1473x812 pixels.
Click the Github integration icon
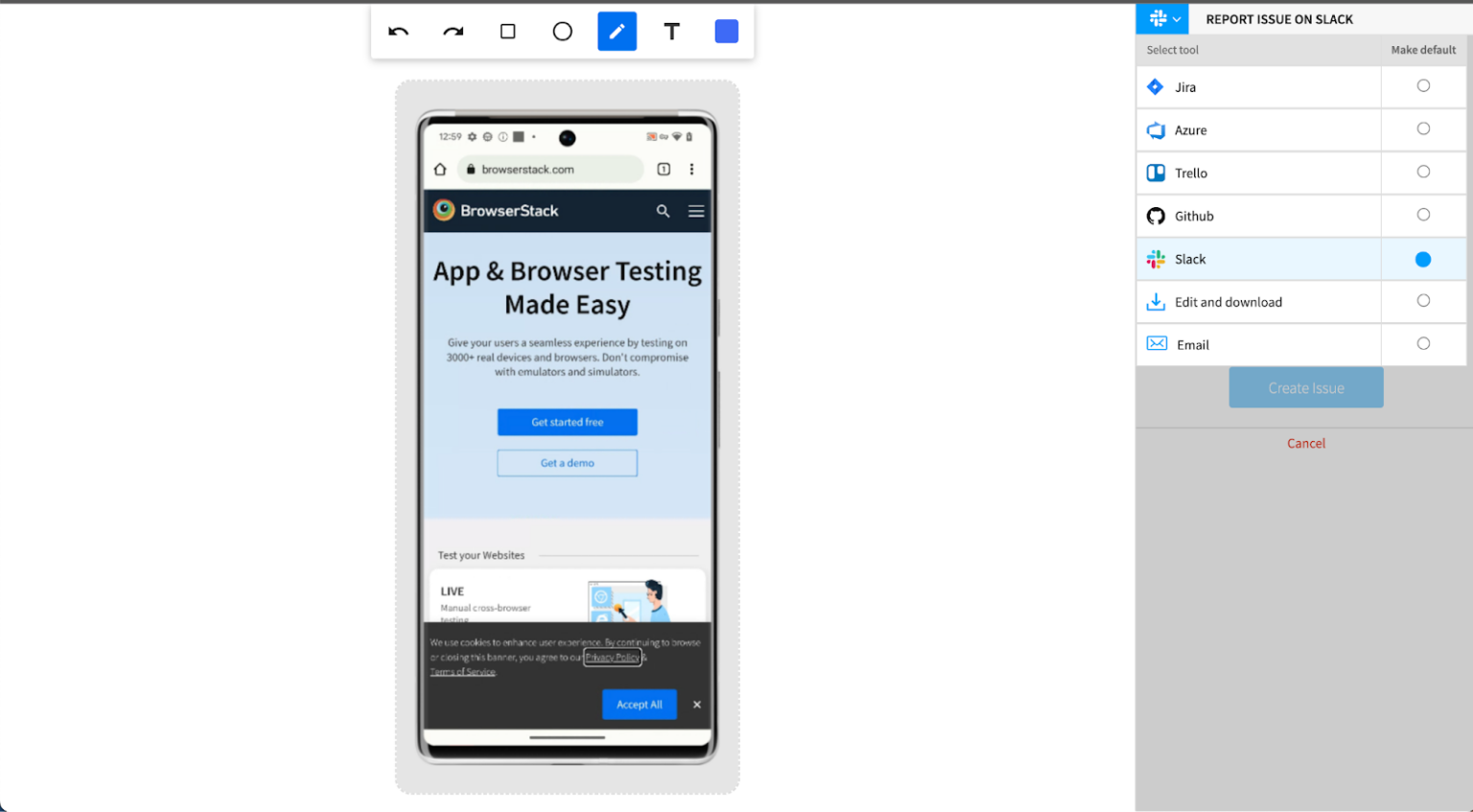(1156, 216)
